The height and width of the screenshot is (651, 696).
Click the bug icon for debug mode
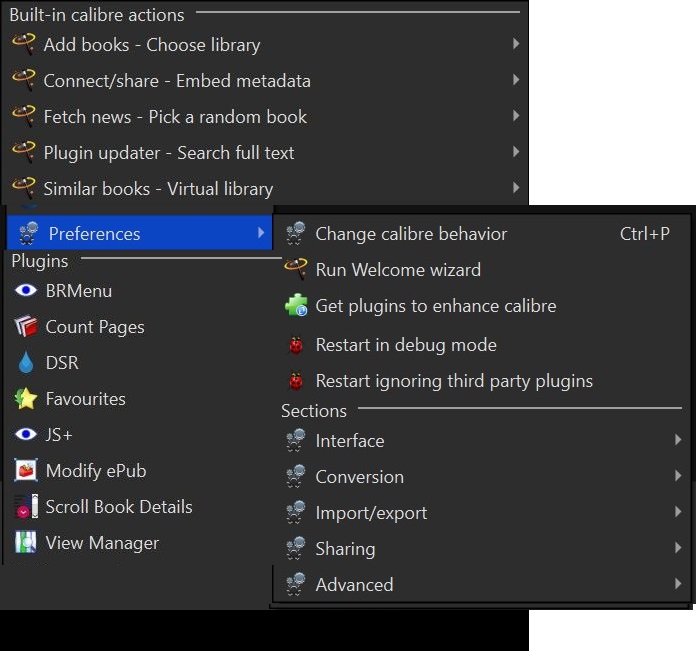(x=296, y=345)
